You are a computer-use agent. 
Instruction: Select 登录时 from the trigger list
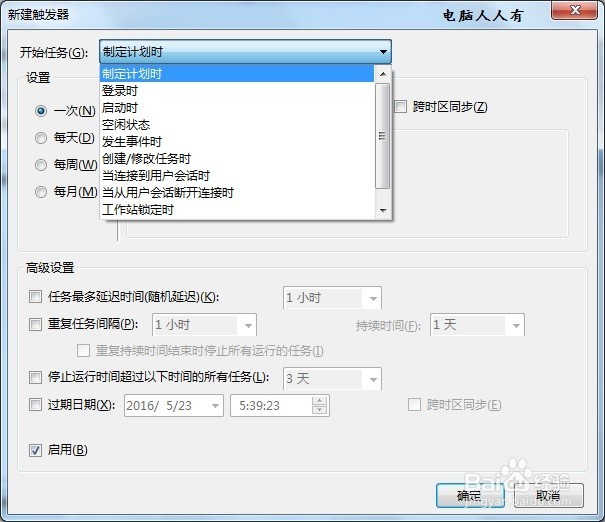(x=237, y=91)
